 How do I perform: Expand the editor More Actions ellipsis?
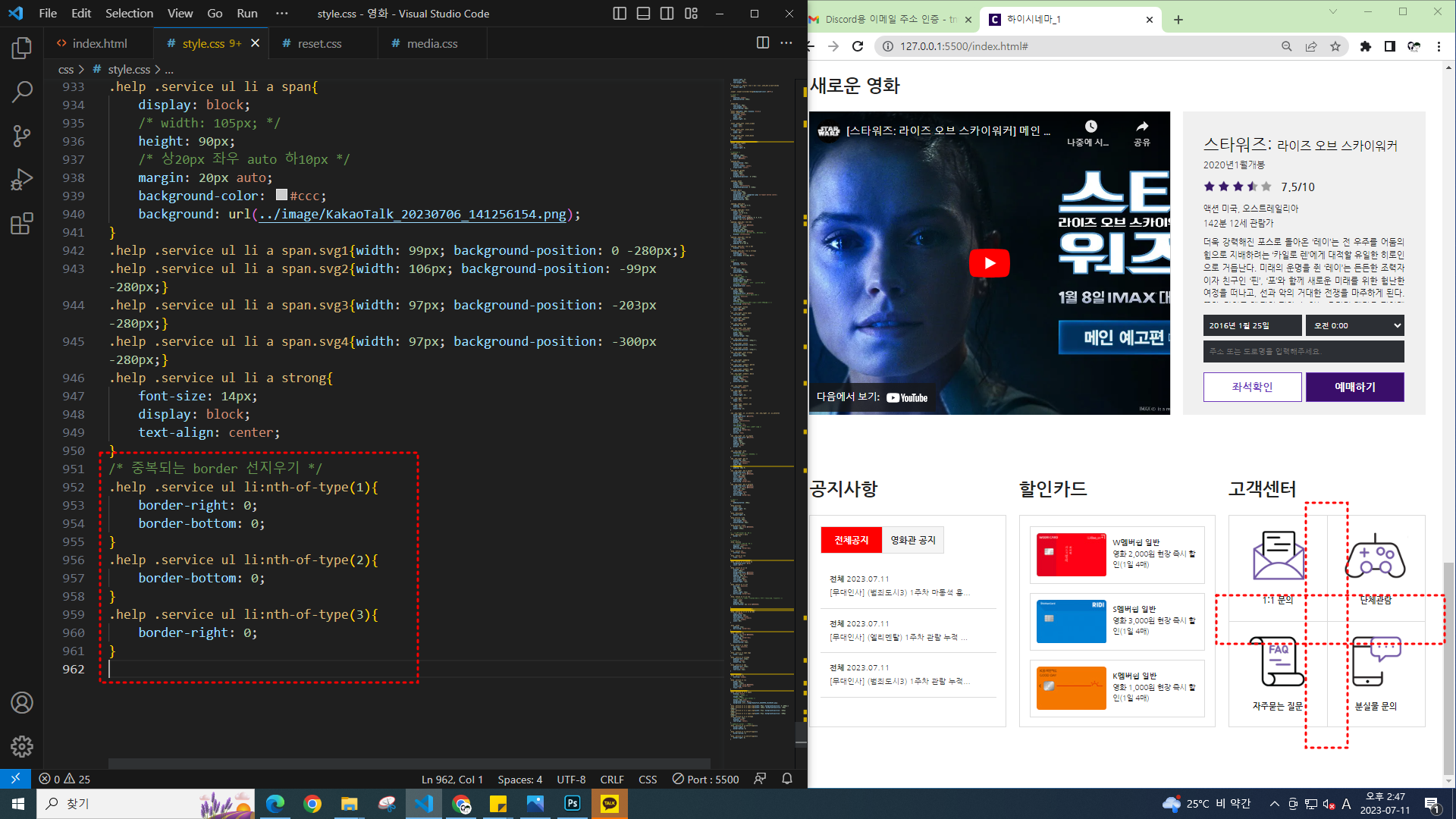click(786, 43)
